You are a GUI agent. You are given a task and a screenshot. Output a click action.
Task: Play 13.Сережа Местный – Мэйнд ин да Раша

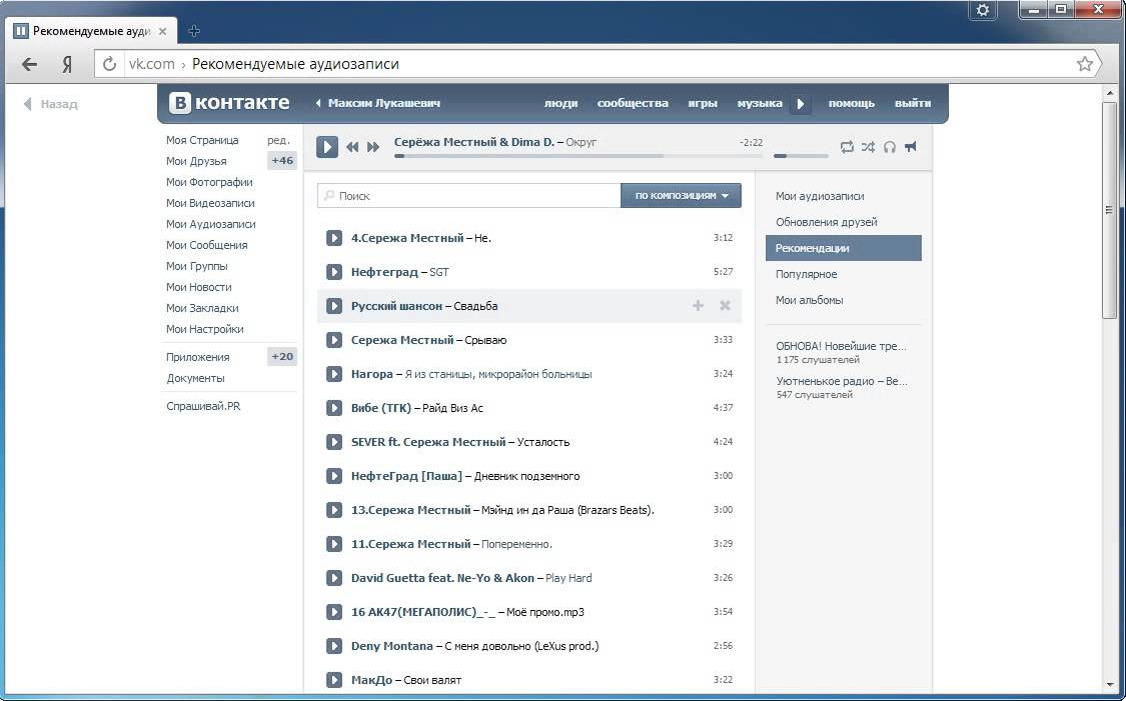[x=334, y=510]
